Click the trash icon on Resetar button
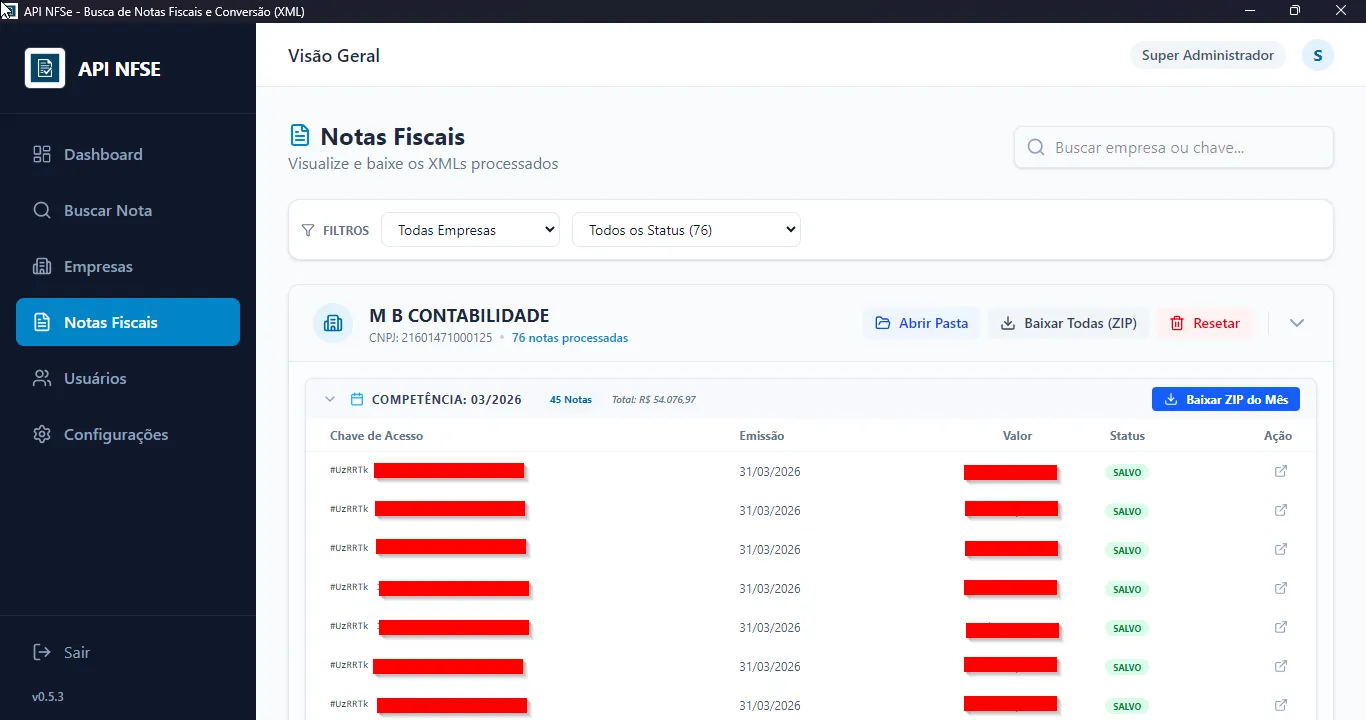Image resolution: width=1366 pixels, height=720 pixels. (1177, 323)
